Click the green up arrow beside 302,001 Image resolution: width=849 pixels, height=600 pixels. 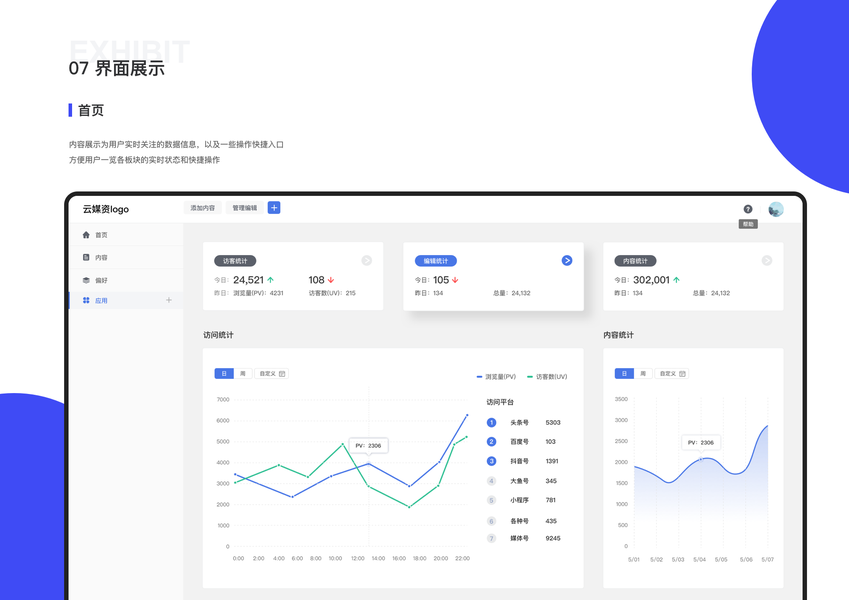(x=676, y=280)
